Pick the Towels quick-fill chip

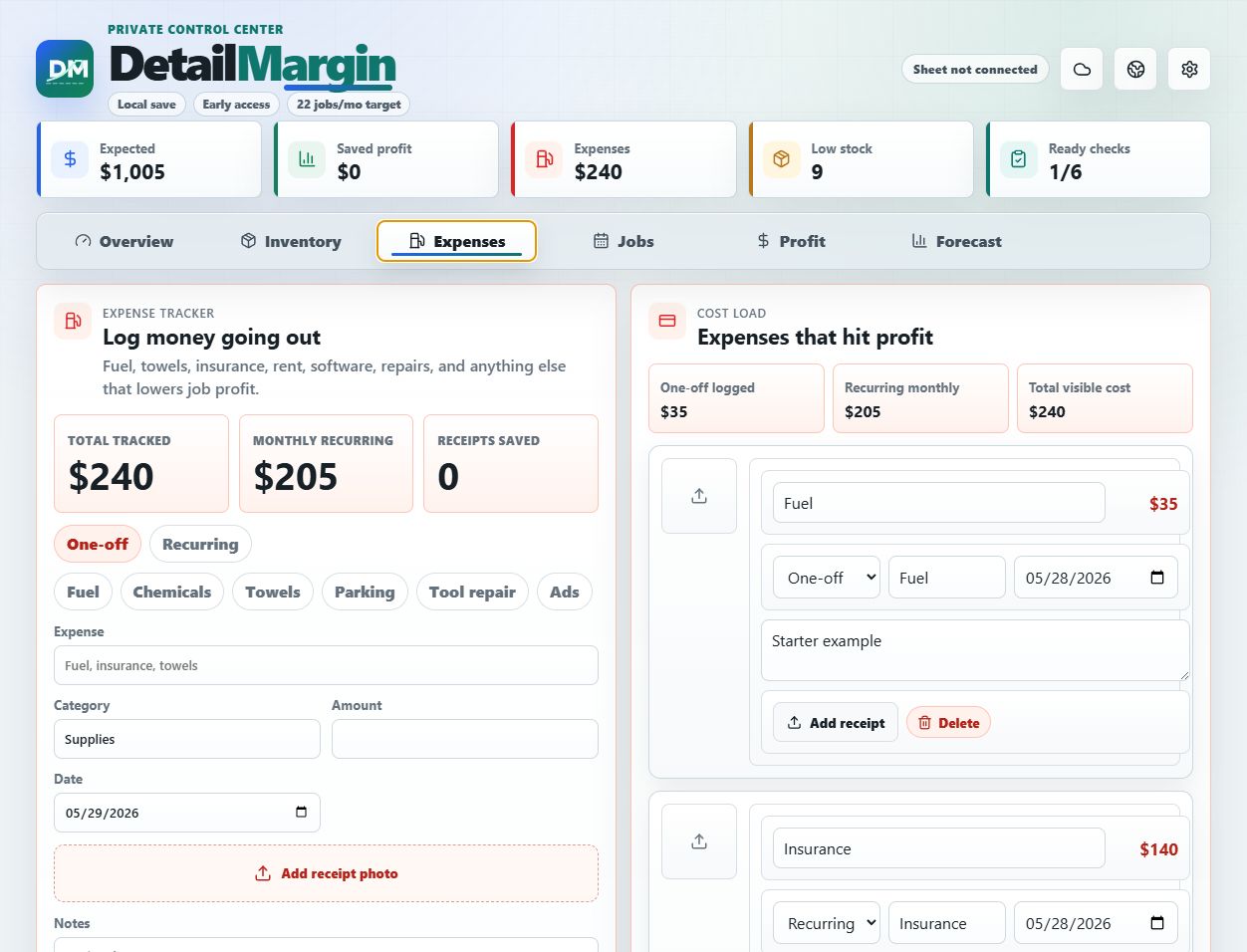(x=273, y=592)
